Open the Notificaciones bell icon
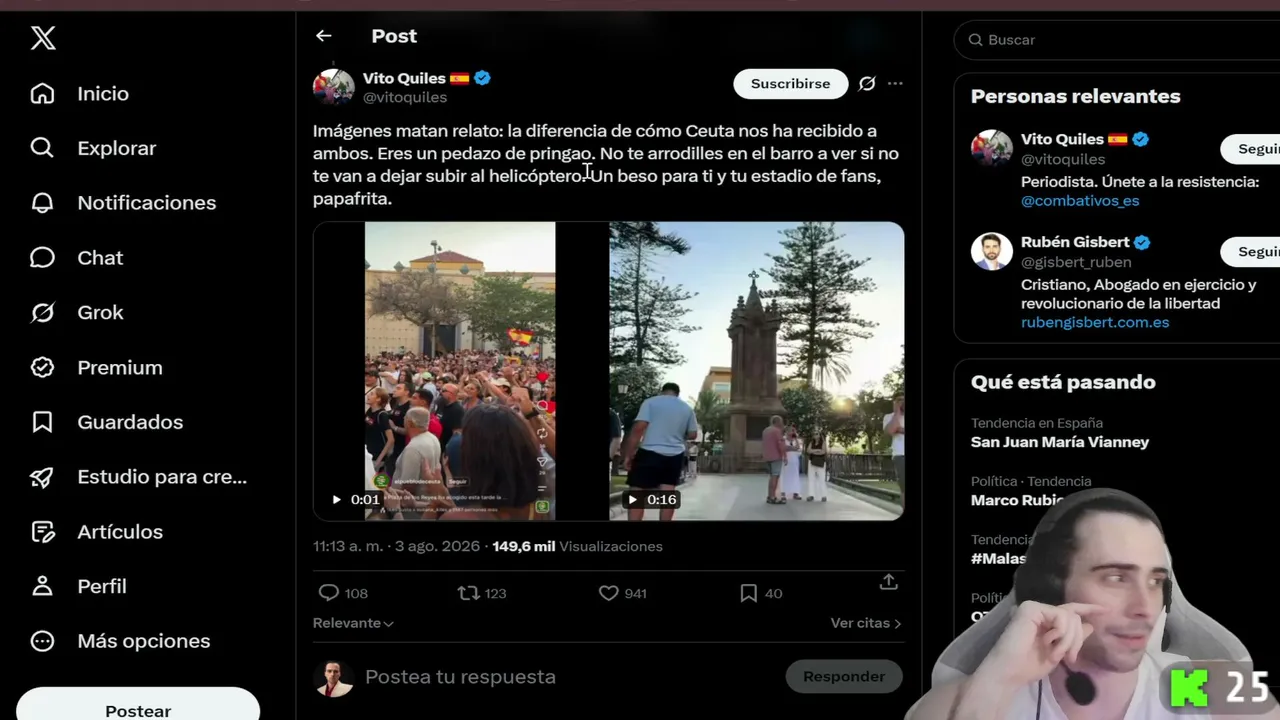This screenshot has width=1280, height=720. (42, 203)
